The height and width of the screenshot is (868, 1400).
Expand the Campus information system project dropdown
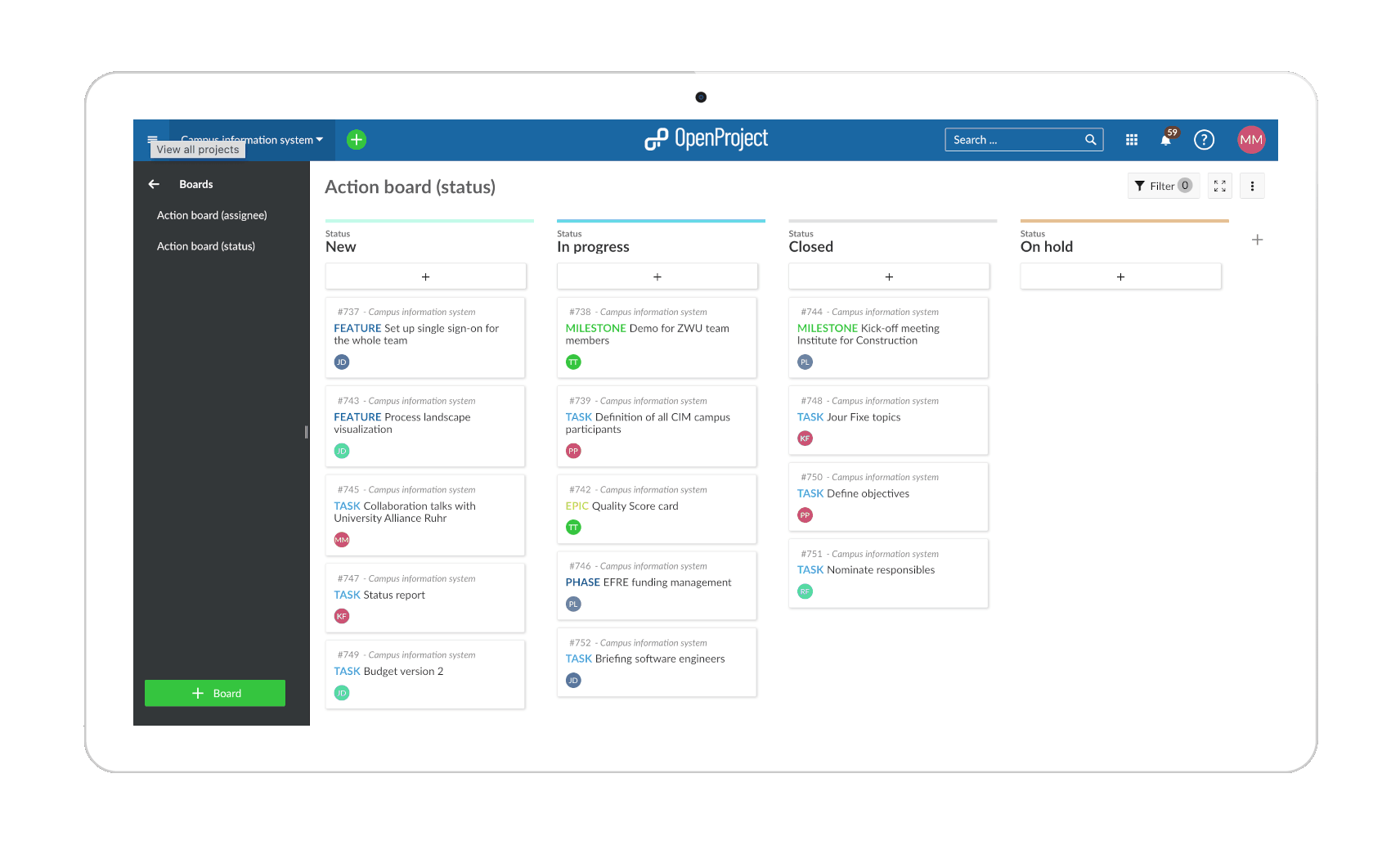(x=252, y=139)
